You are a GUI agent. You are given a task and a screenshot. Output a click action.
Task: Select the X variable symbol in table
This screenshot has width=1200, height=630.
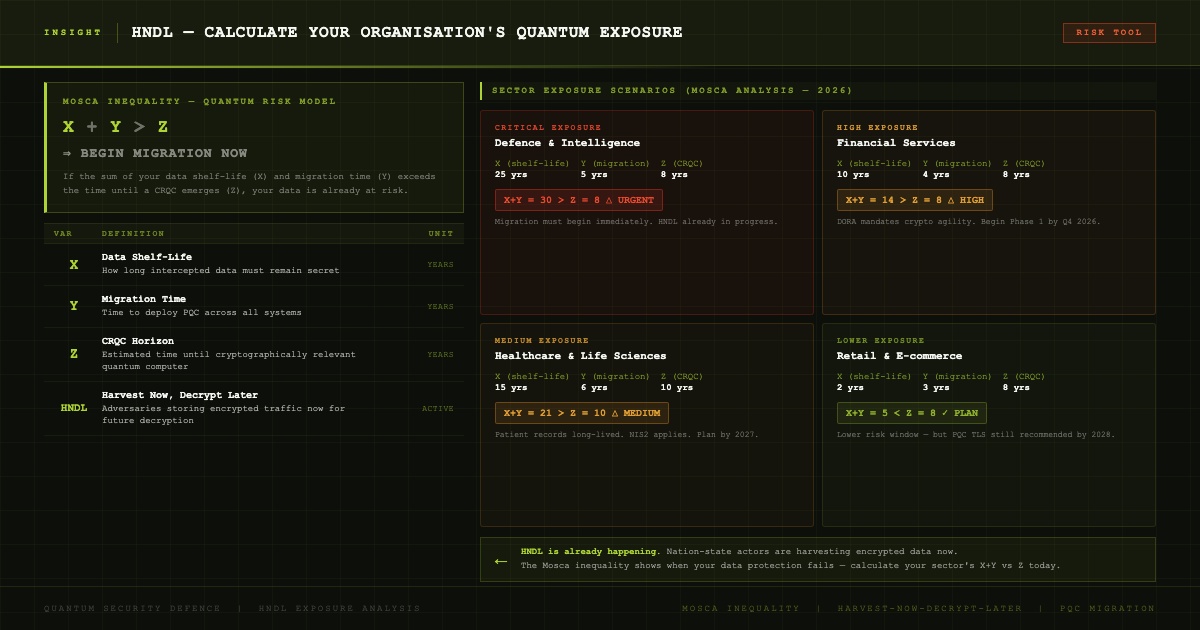[73, 265]
